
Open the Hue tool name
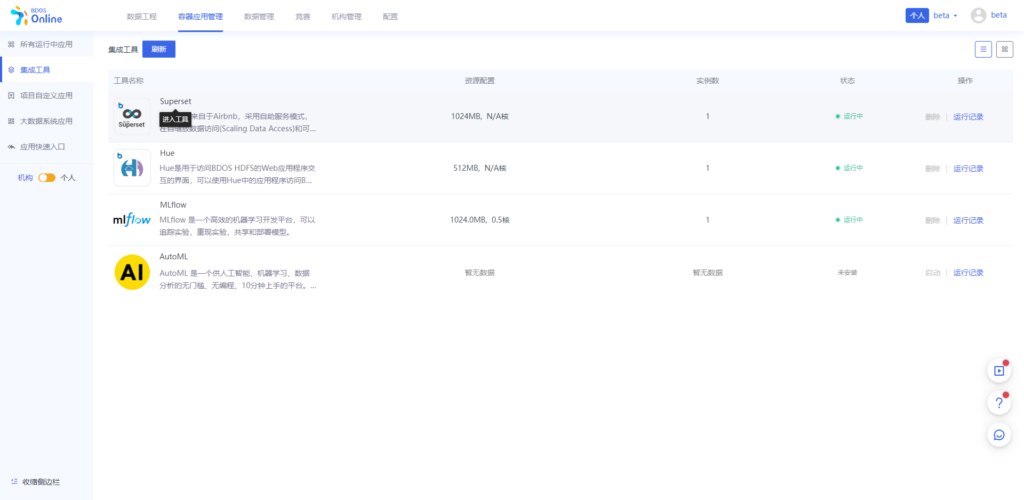(x=167, y=153)
